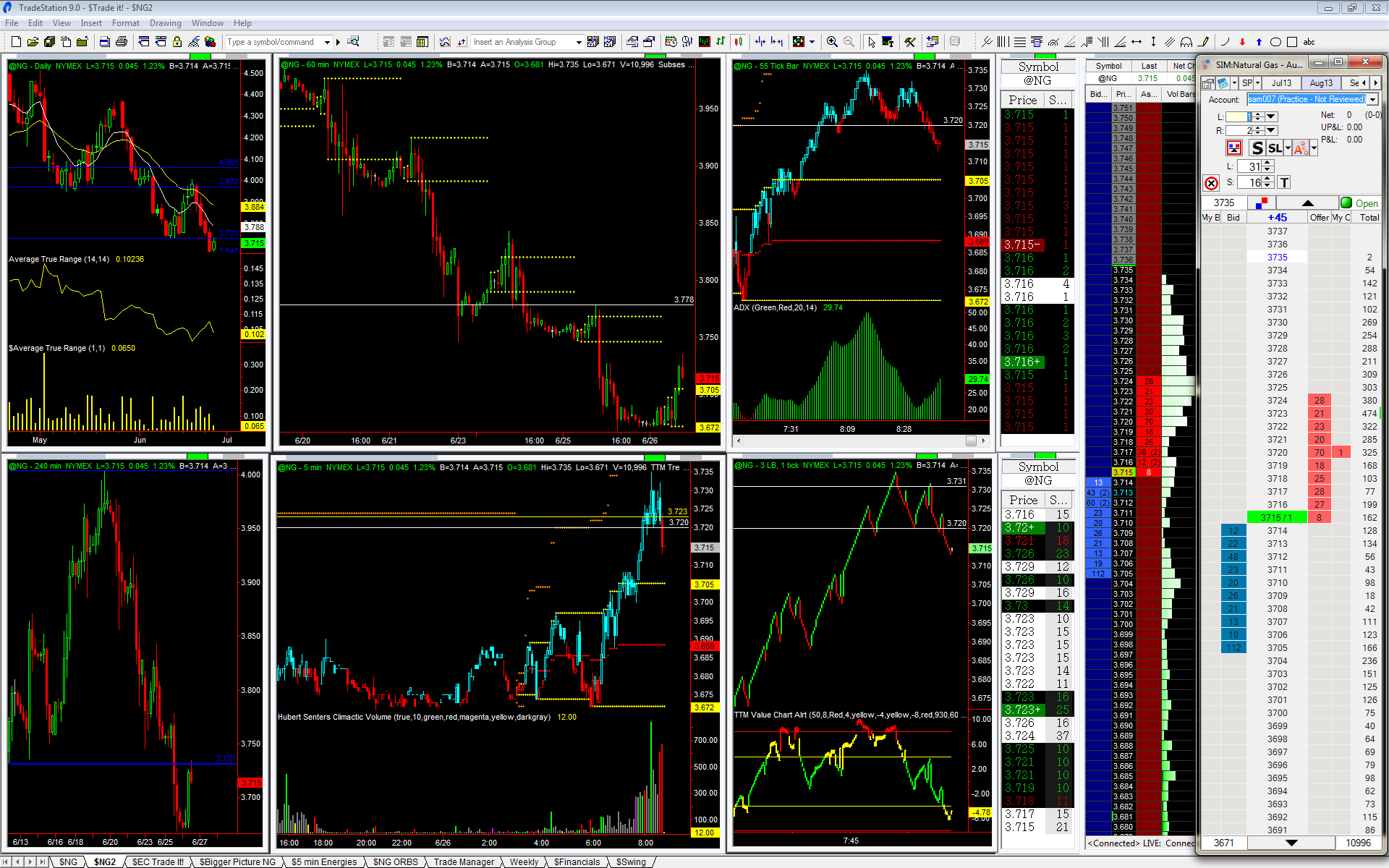This screenshot has width=1389, height=868.
Task: Toggle the SL stop-limit button in Matrix
Action: 1275,148
